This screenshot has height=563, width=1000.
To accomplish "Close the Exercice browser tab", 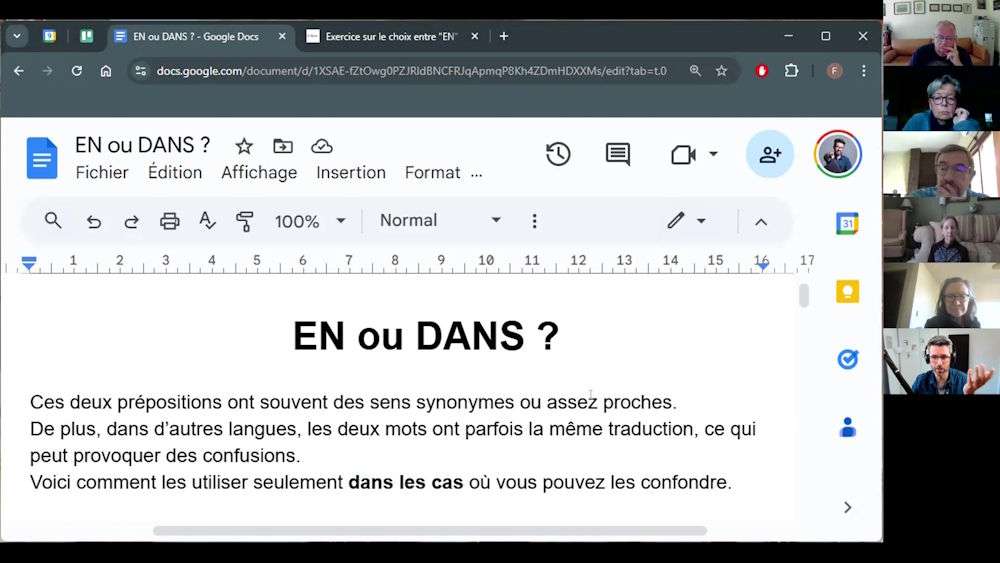I will [x=474, y=36].
